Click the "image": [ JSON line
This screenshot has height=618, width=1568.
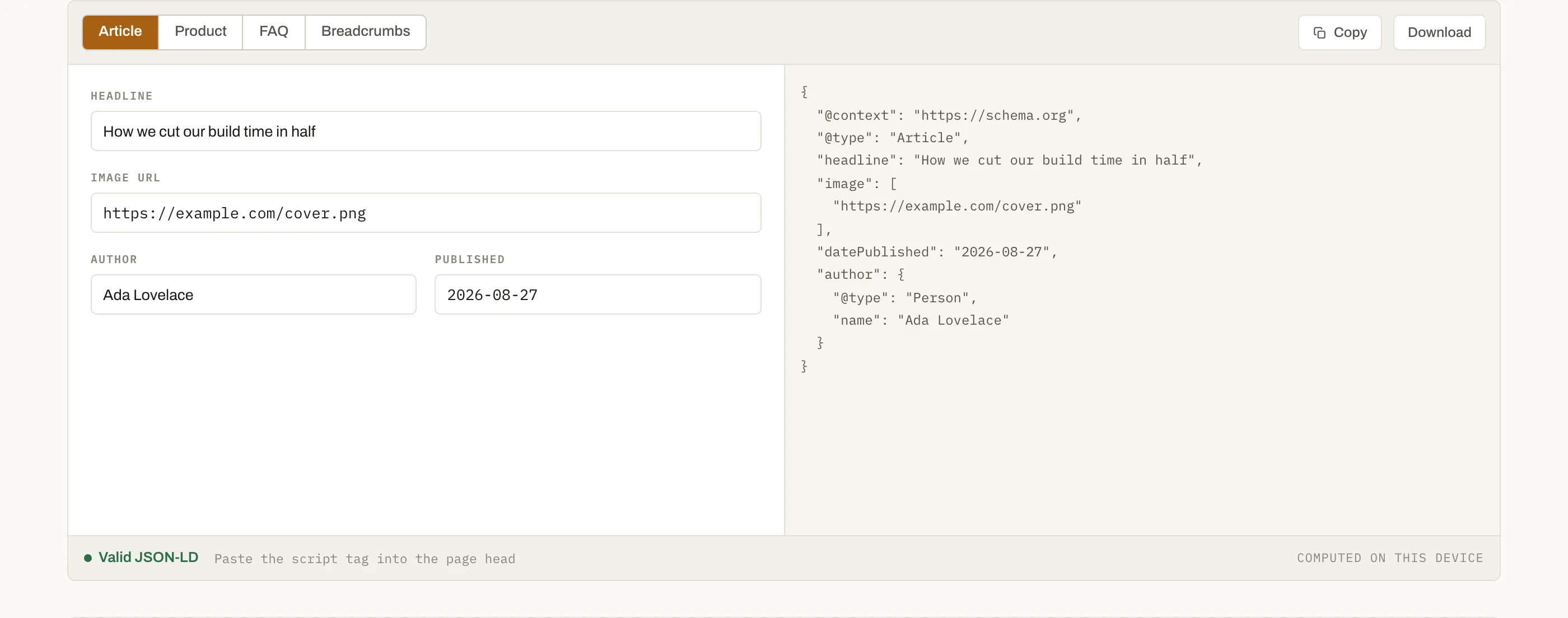click(856, 184)
